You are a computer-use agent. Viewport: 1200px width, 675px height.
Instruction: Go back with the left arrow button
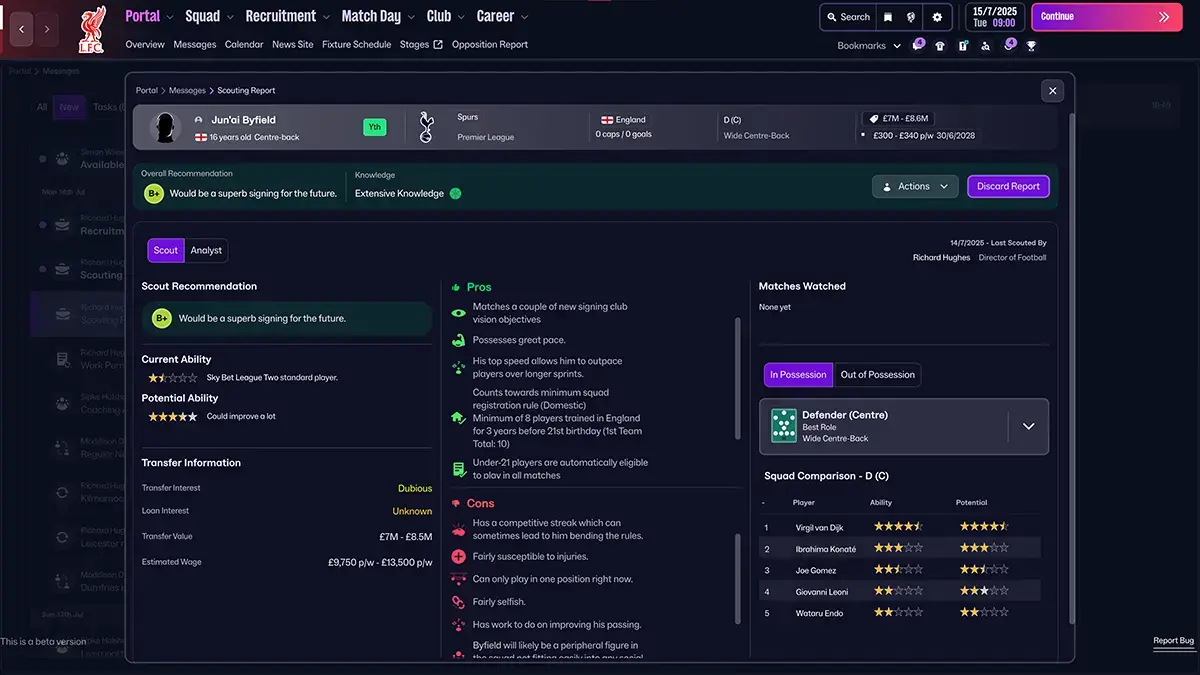(x=22, y=29)
